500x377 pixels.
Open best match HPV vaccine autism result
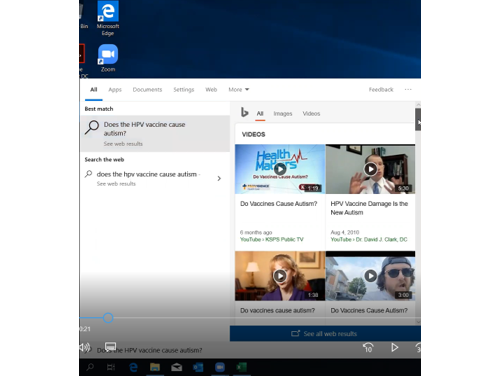click(155, 134)
